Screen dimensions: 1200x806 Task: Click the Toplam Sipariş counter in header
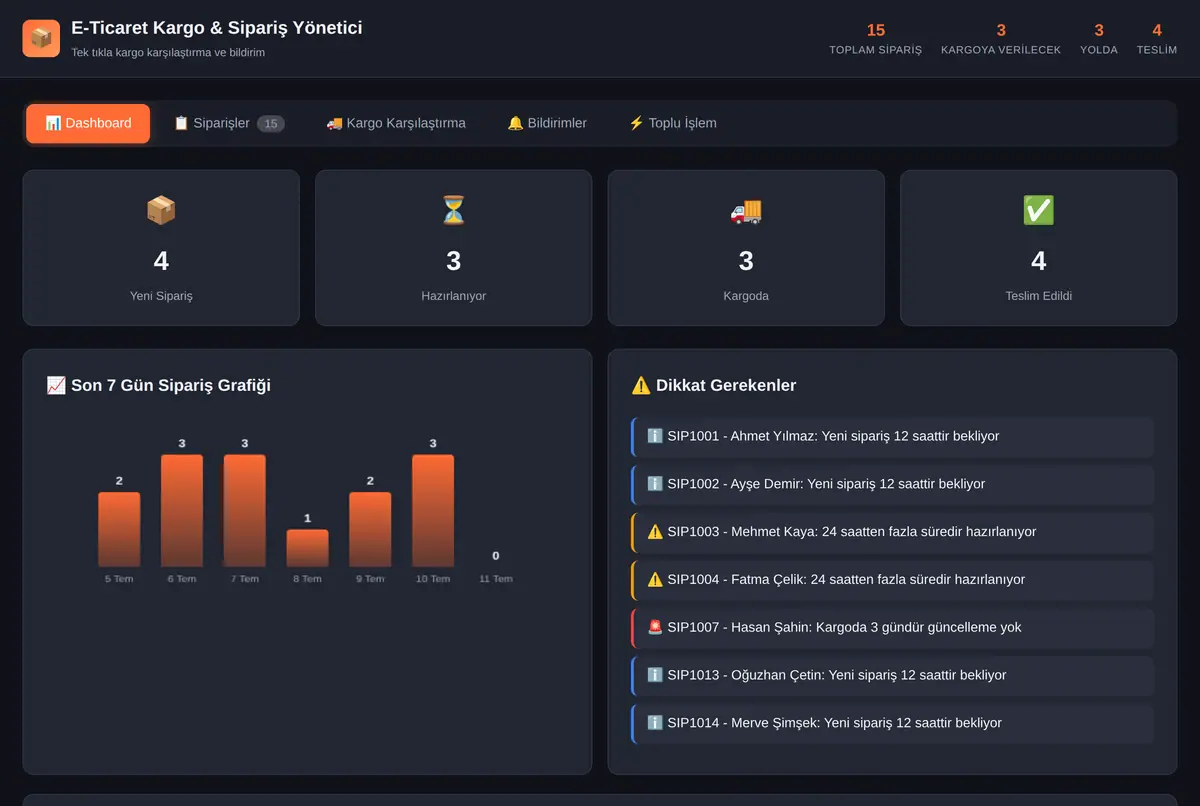click(876, 39)
